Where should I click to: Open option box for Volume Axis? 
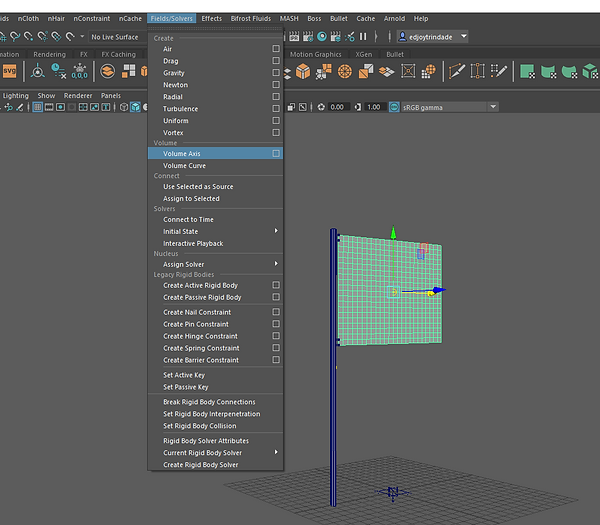tap(276, 153)
